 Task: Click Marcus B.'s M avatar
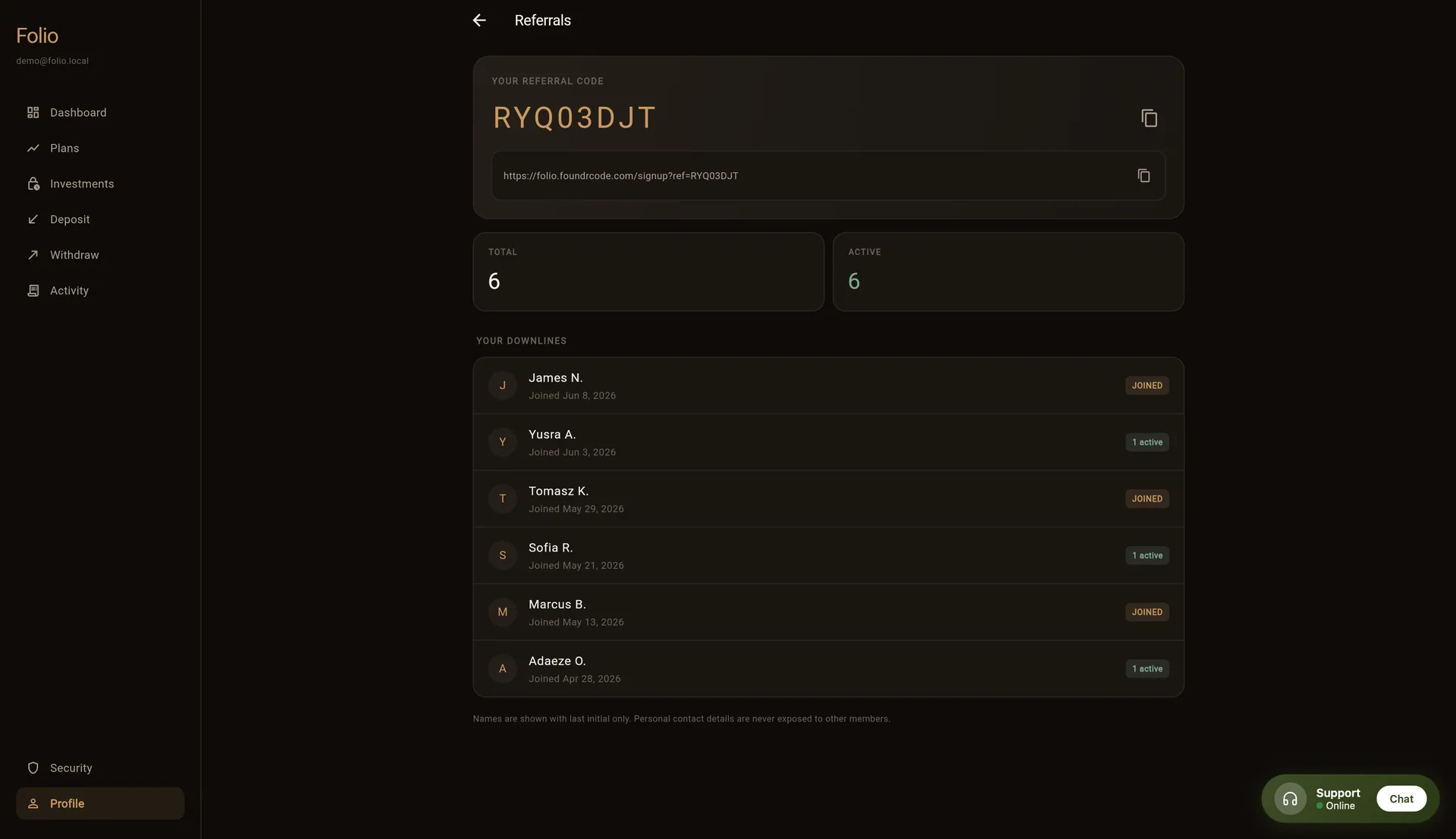click(x=502, y=612)
